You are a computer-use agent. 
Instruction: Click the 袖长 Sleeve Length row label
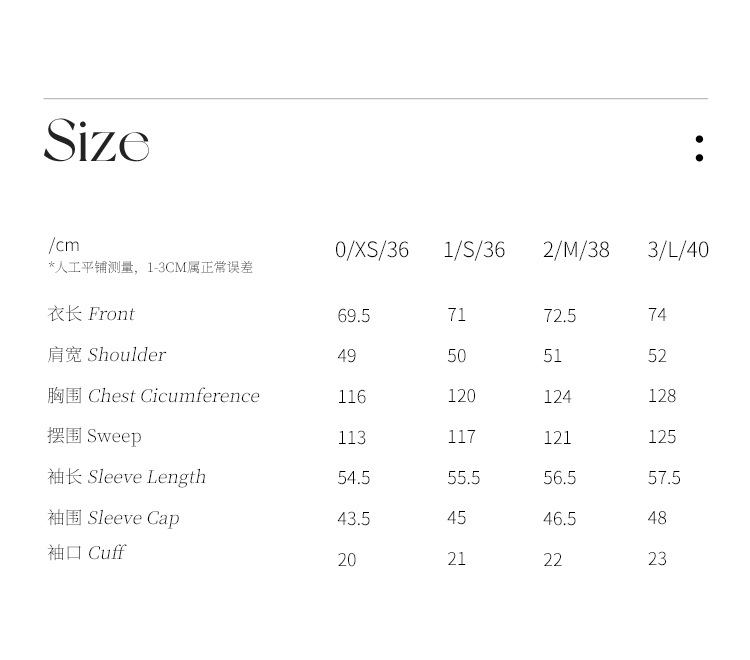tap(126, 477)
